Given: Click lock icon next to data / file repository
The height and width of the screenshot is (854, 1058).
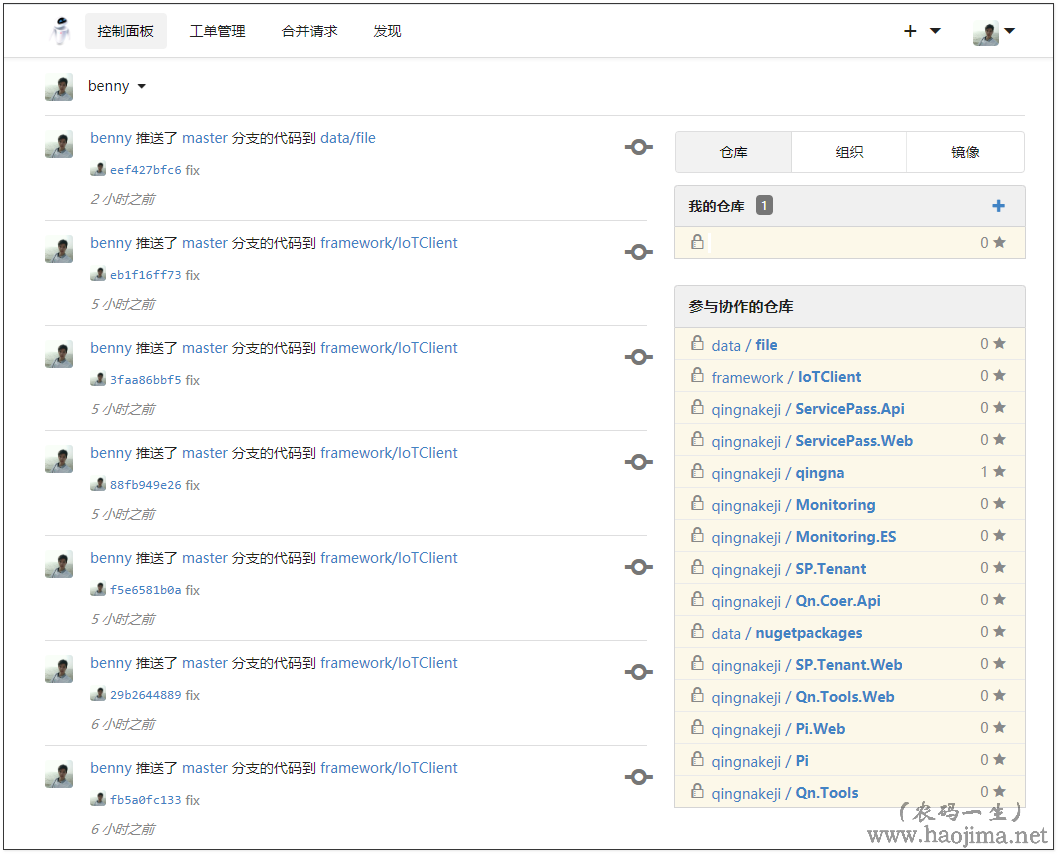Looking at the screenshot, I should pyautogui.click(x=697, y=344).
